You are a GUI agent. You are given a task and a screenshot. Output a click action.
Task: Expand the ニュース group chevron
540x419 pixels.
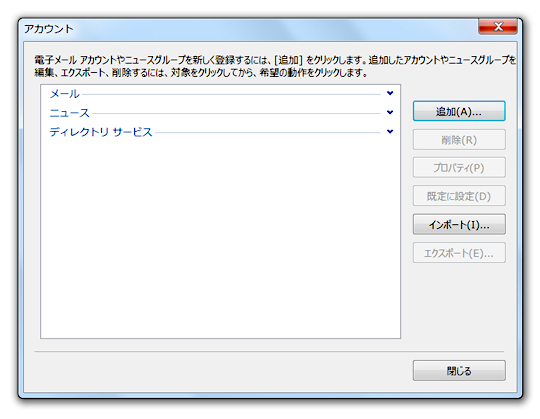390,112
